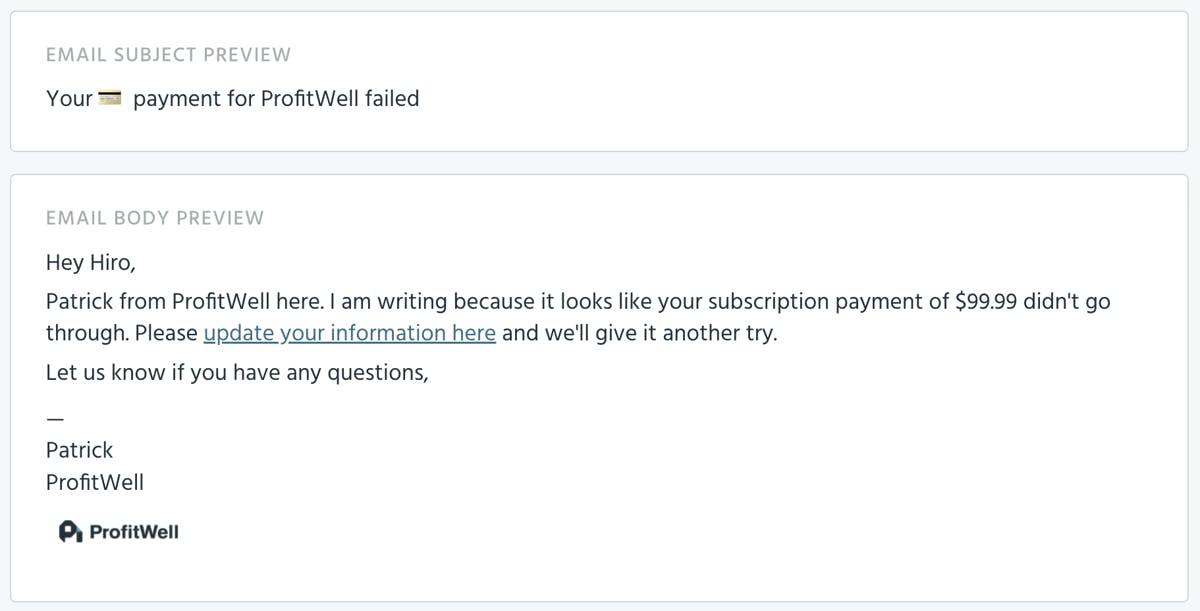Click "payment for ProfitWell failed" subject text
The width and height of the screenshot is (1200, 611).
point(276,99)
